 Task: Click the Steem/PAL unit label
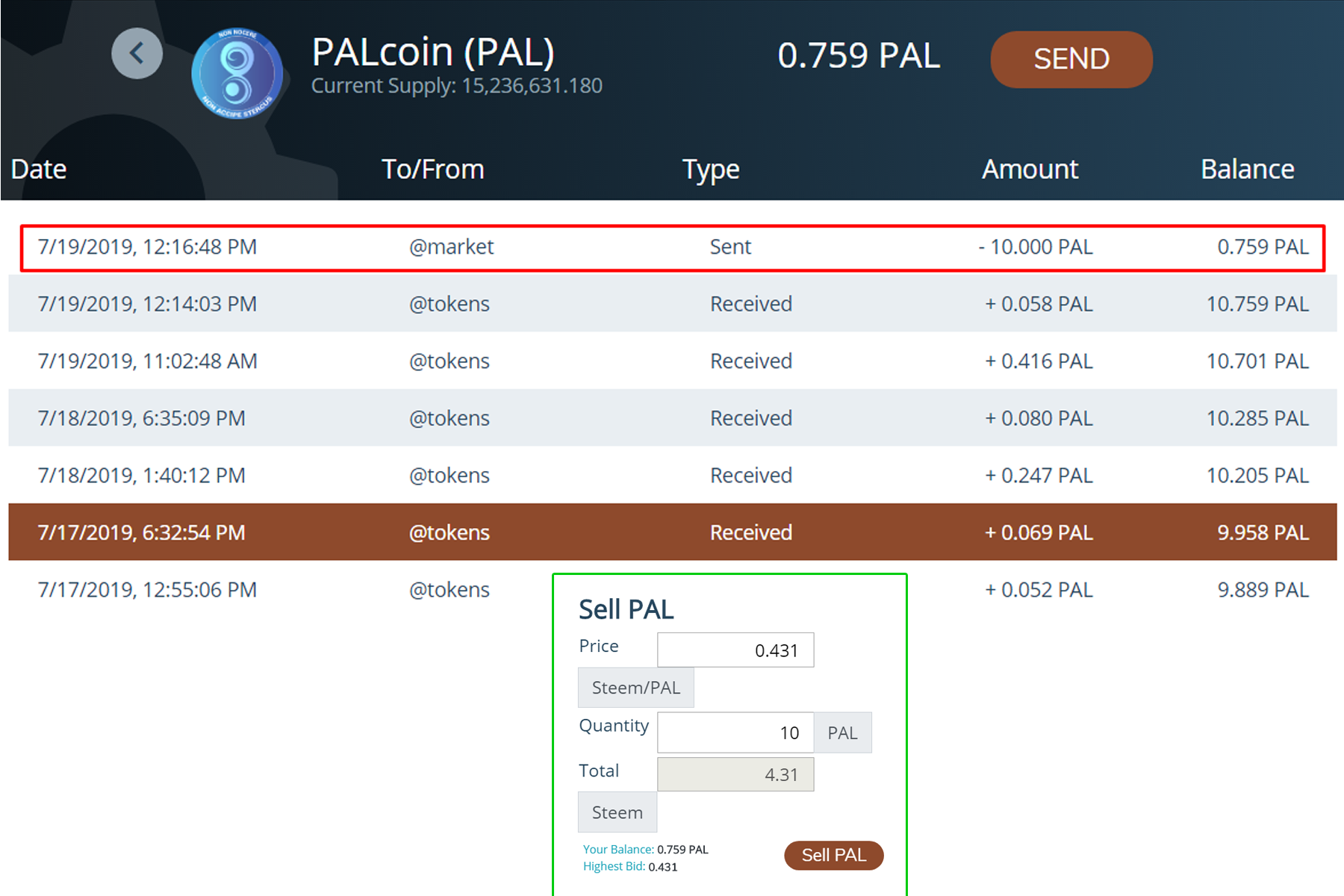(x=635, y=688)
